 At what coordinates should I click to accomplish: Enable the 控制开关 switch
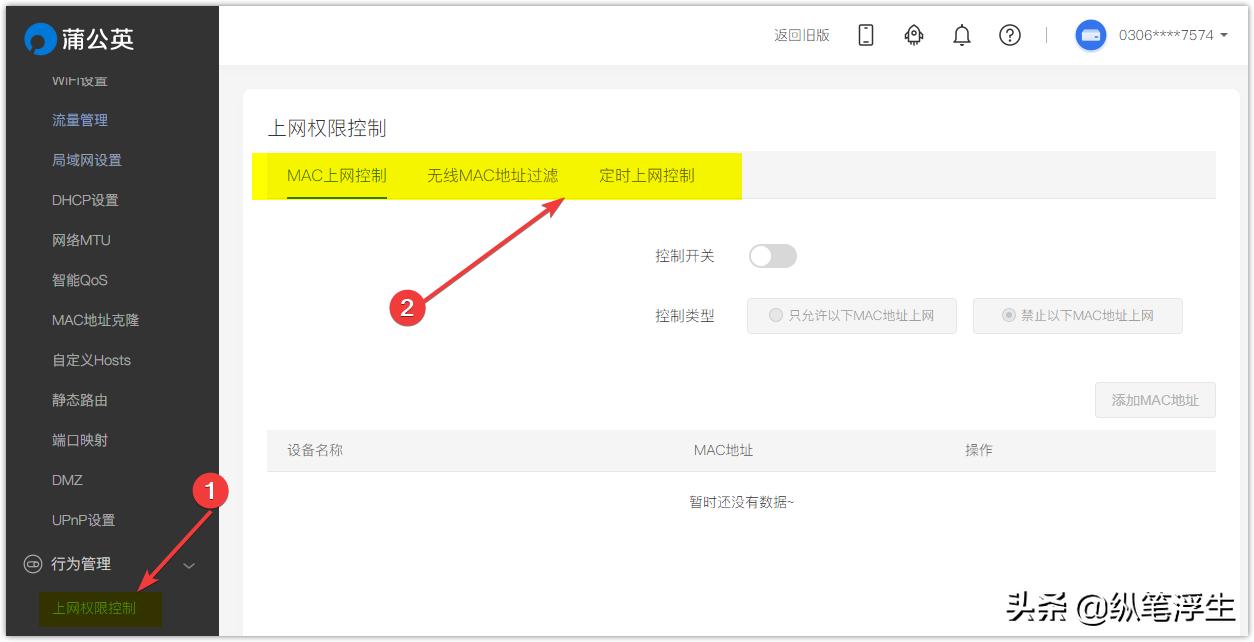point(771,256)
